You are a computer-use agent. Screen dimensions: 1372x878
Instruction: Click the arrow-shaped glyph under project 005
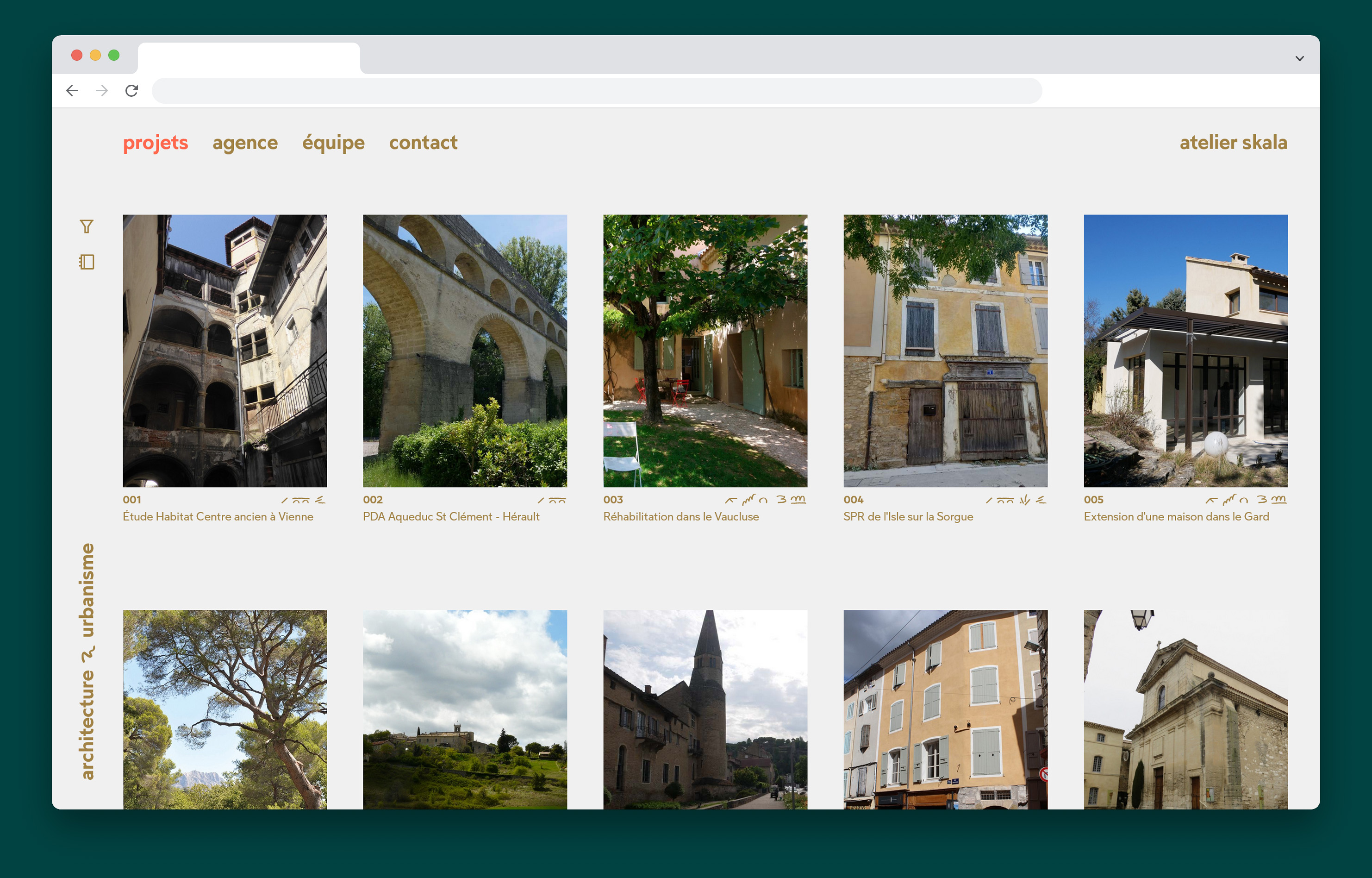pos(1212,501)
